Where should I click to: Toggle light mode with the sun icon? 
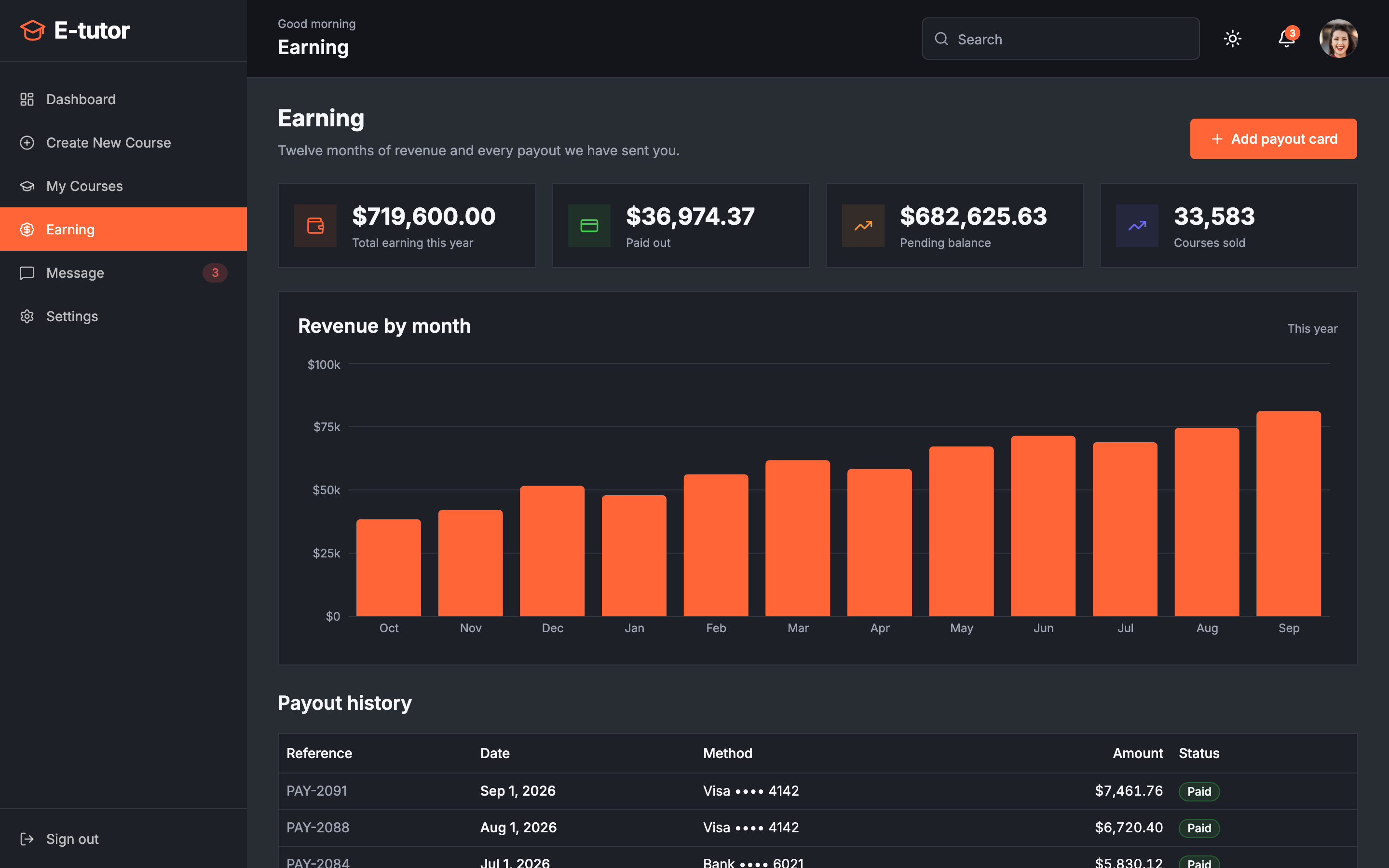tap(1233, 39)
